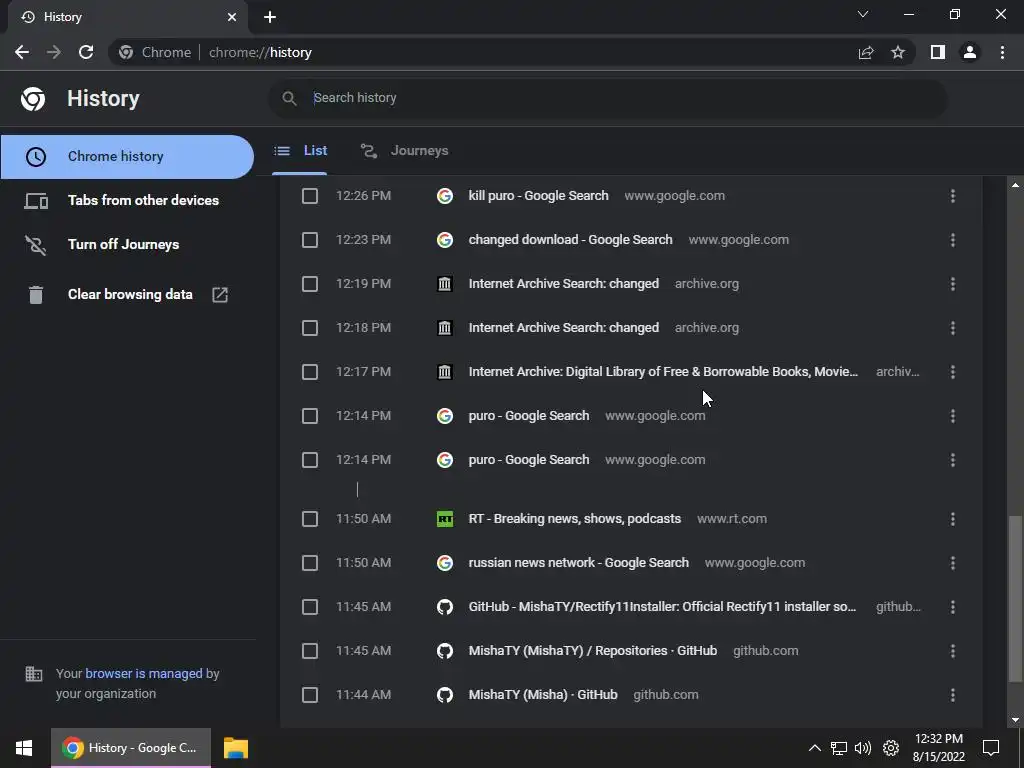1024x768 pixels.
Task: Check the 12:17 PM Internet Archive entry box
Action: 310,372
